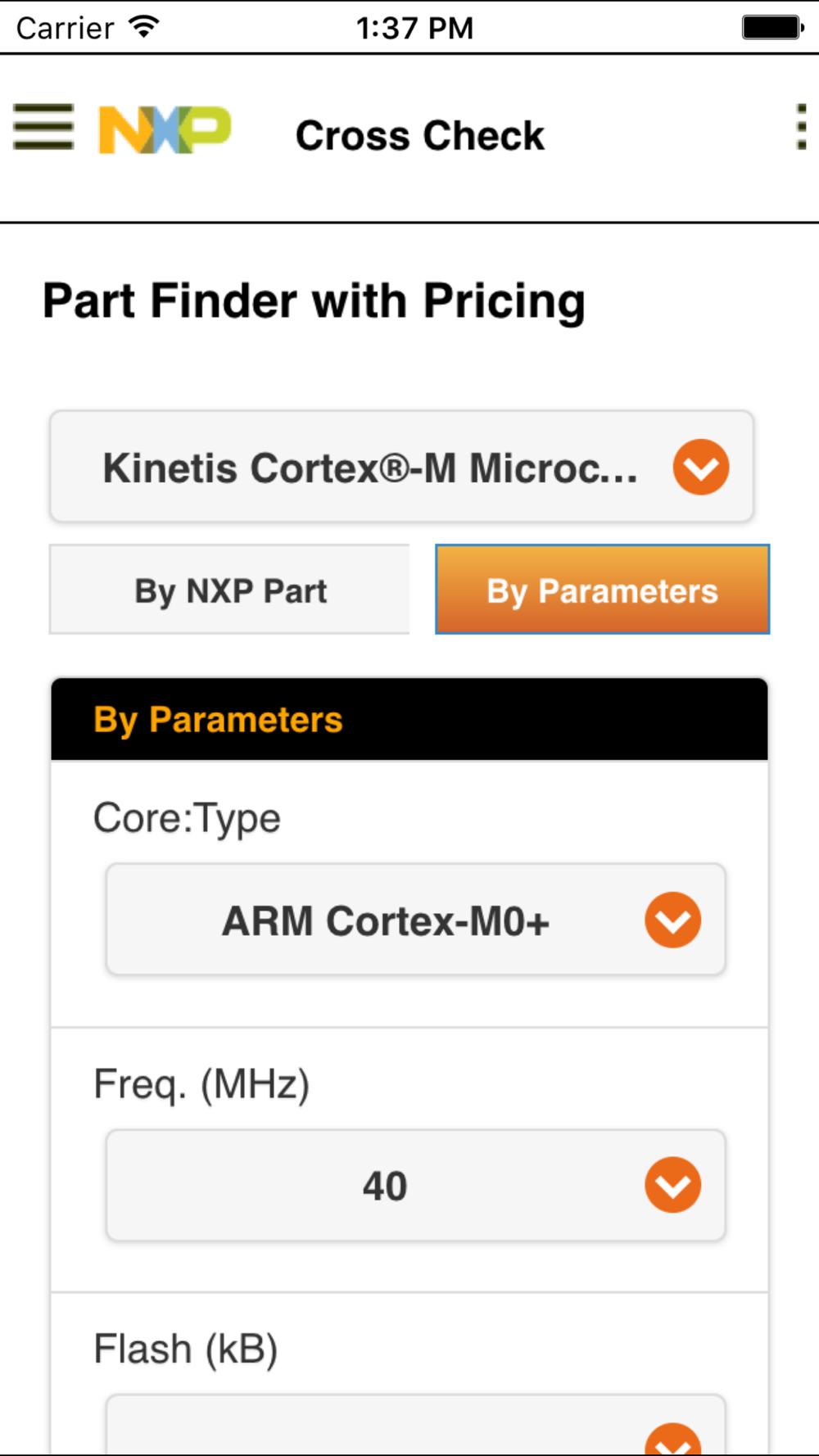This screenshot has height=1456, width=819.
Task: Tap the Wi-Fi status icon
Action: coord(144,27)
